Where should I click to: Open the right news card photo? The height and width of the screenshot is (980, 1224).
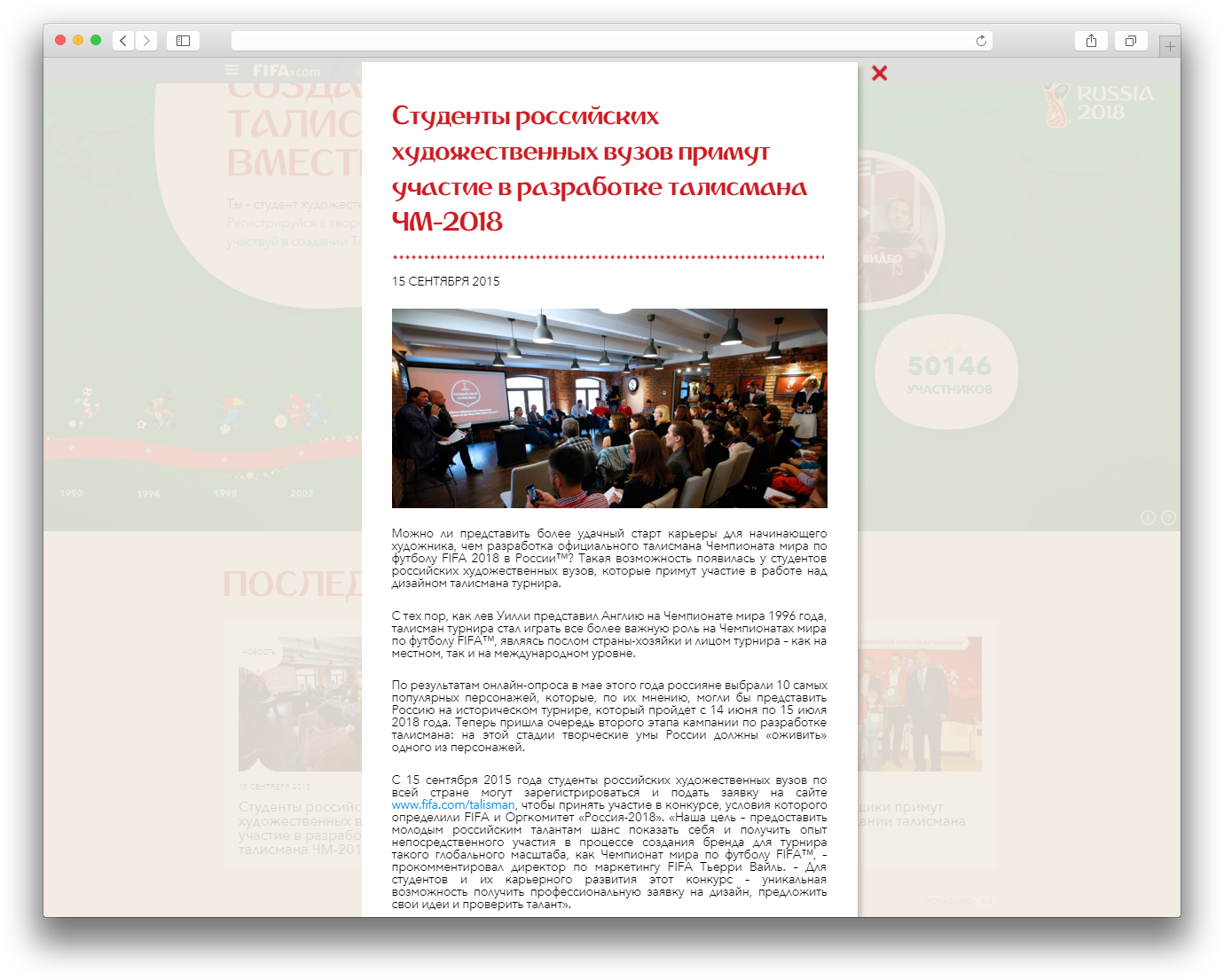pyautogui.click(x=920, y=704)
